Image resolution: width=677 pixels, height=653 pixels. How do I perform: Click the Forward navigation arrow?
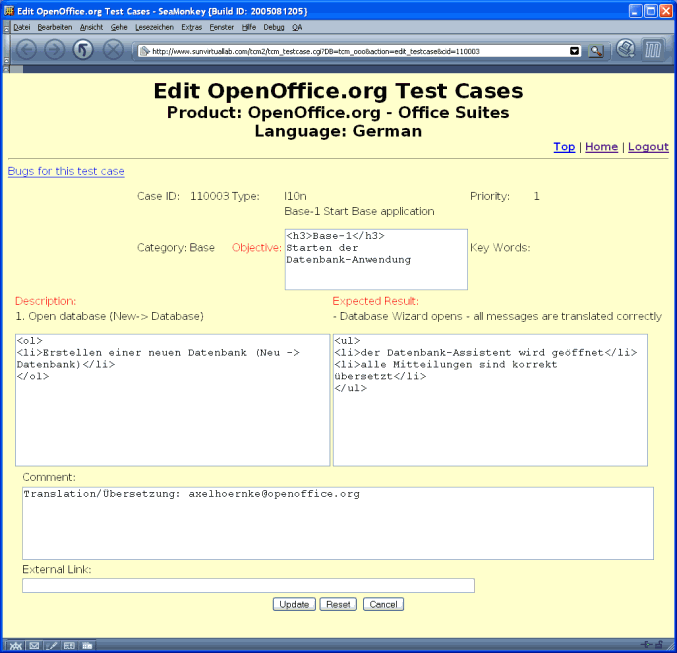pos(55,50)
